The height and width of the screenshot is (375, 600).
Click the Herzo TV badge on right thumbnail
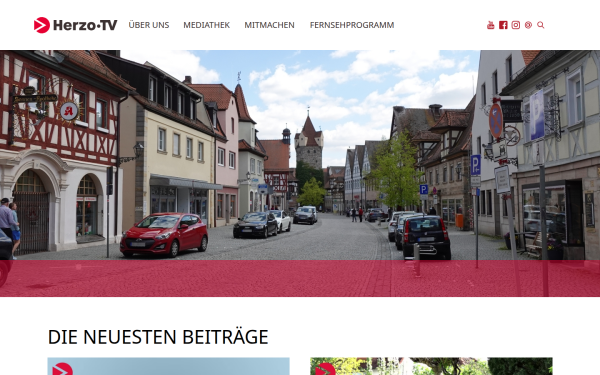click(325, 369)
